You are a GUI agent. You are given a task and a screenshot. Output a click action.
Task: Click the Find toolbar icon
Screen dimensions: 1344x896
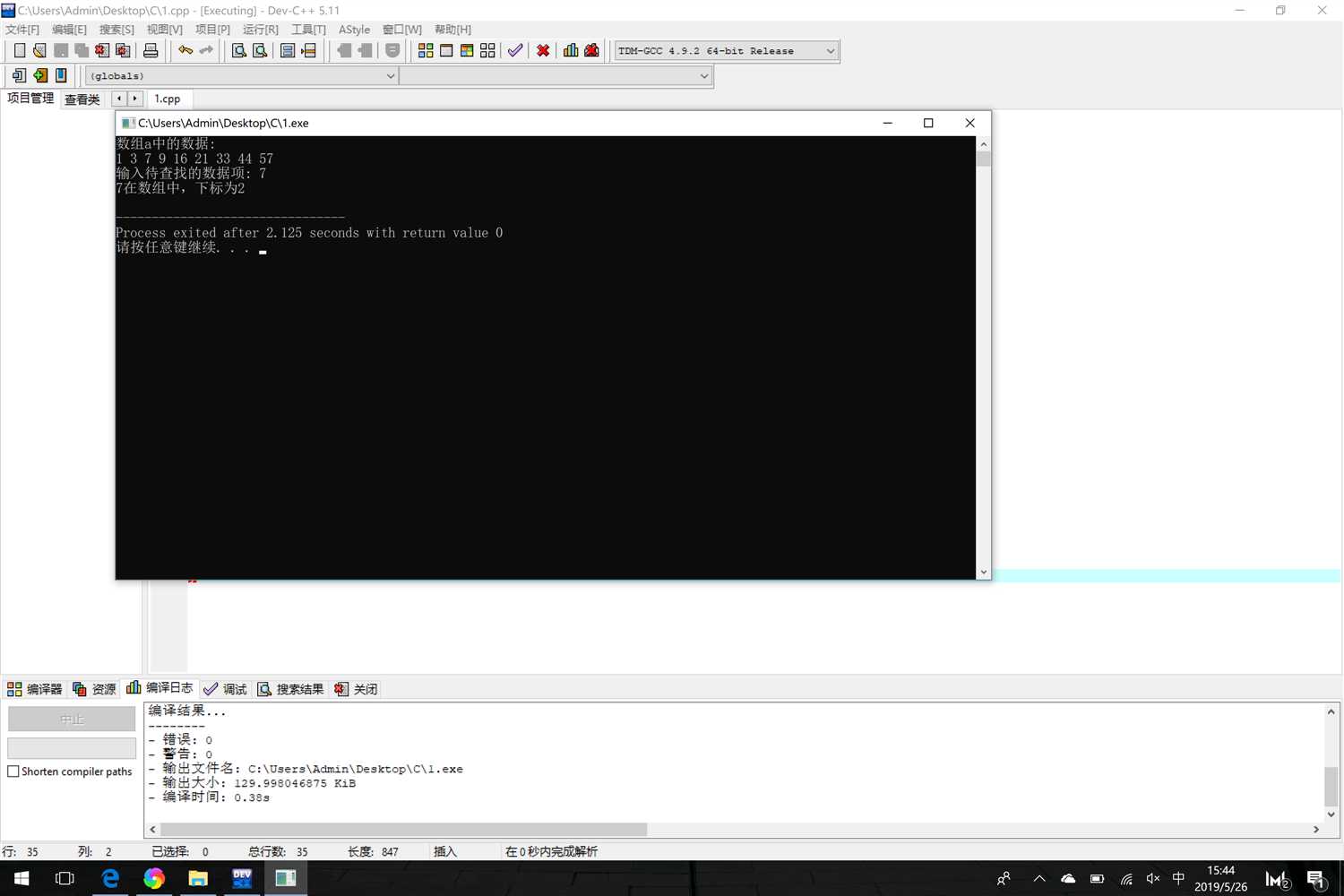239,51
